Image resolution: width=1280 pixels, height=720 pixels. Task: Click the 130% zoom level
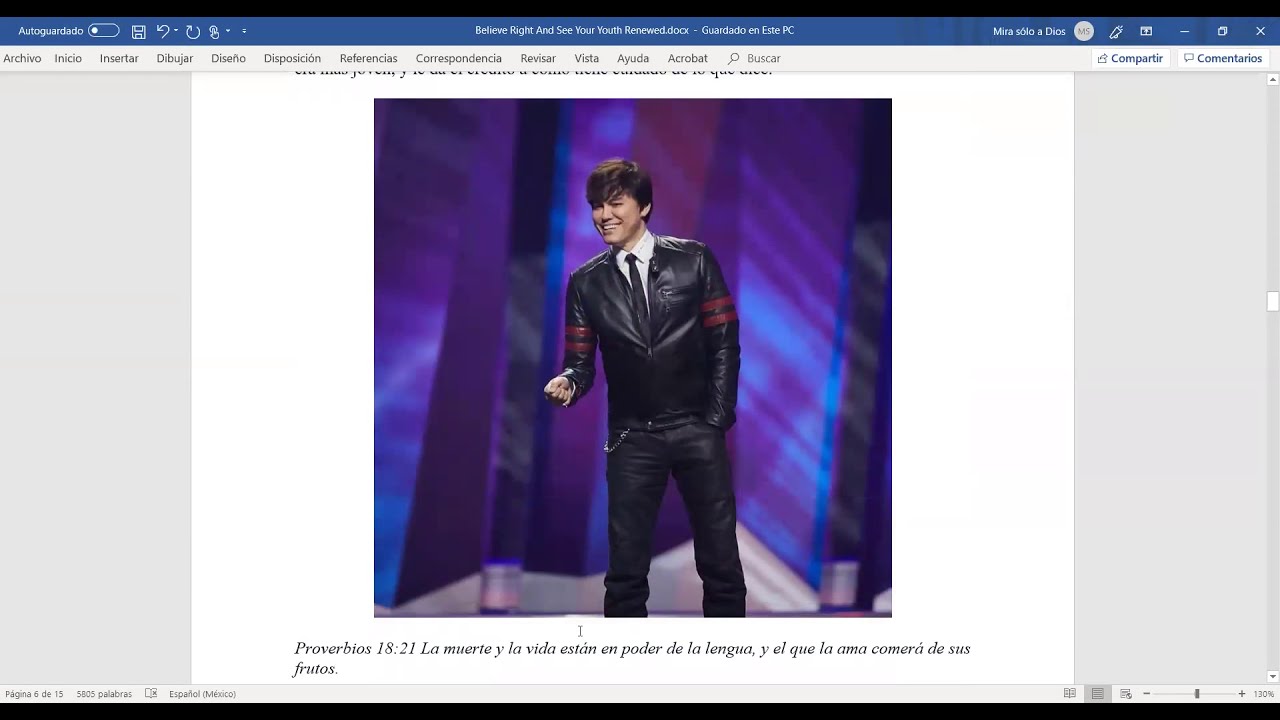1264,694
